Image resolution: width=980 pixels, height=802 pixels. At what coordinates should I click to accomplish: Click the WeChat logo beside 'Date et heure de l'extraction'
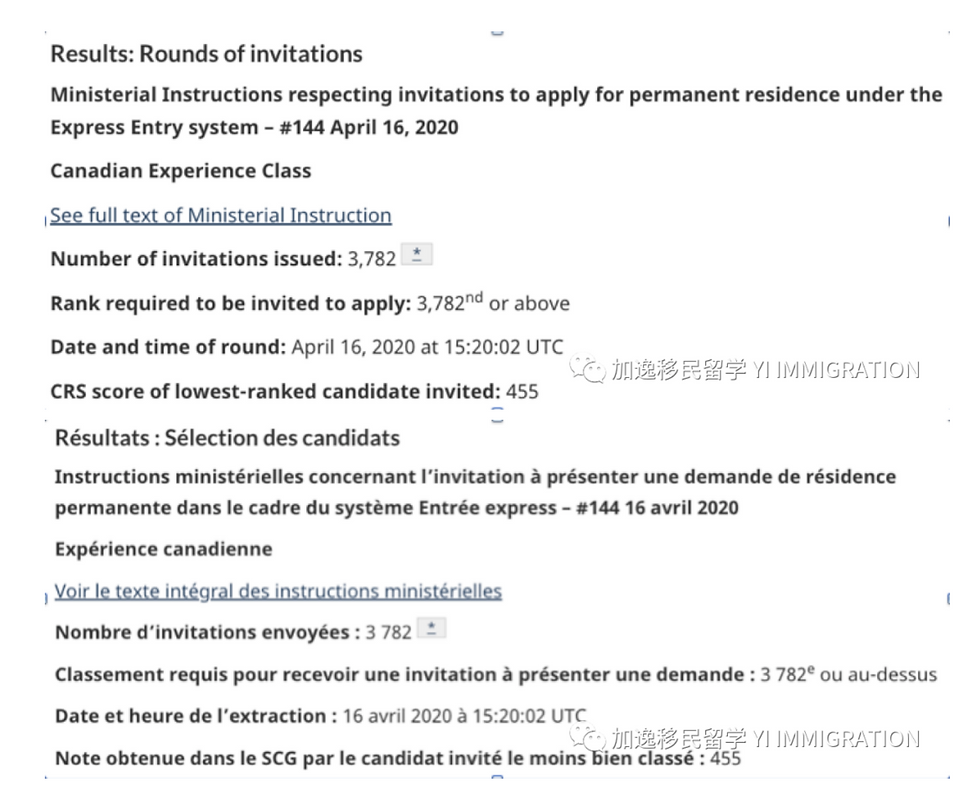click(588, 739)
